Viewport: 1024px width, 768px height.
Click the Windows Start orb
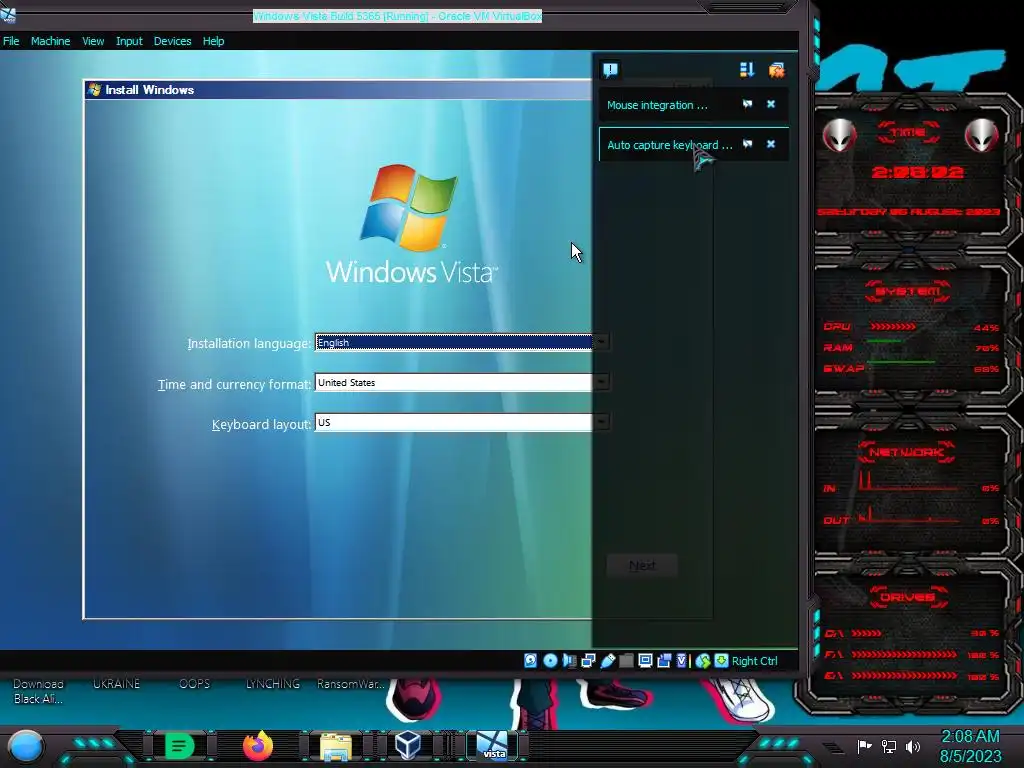tap(26, 746)
